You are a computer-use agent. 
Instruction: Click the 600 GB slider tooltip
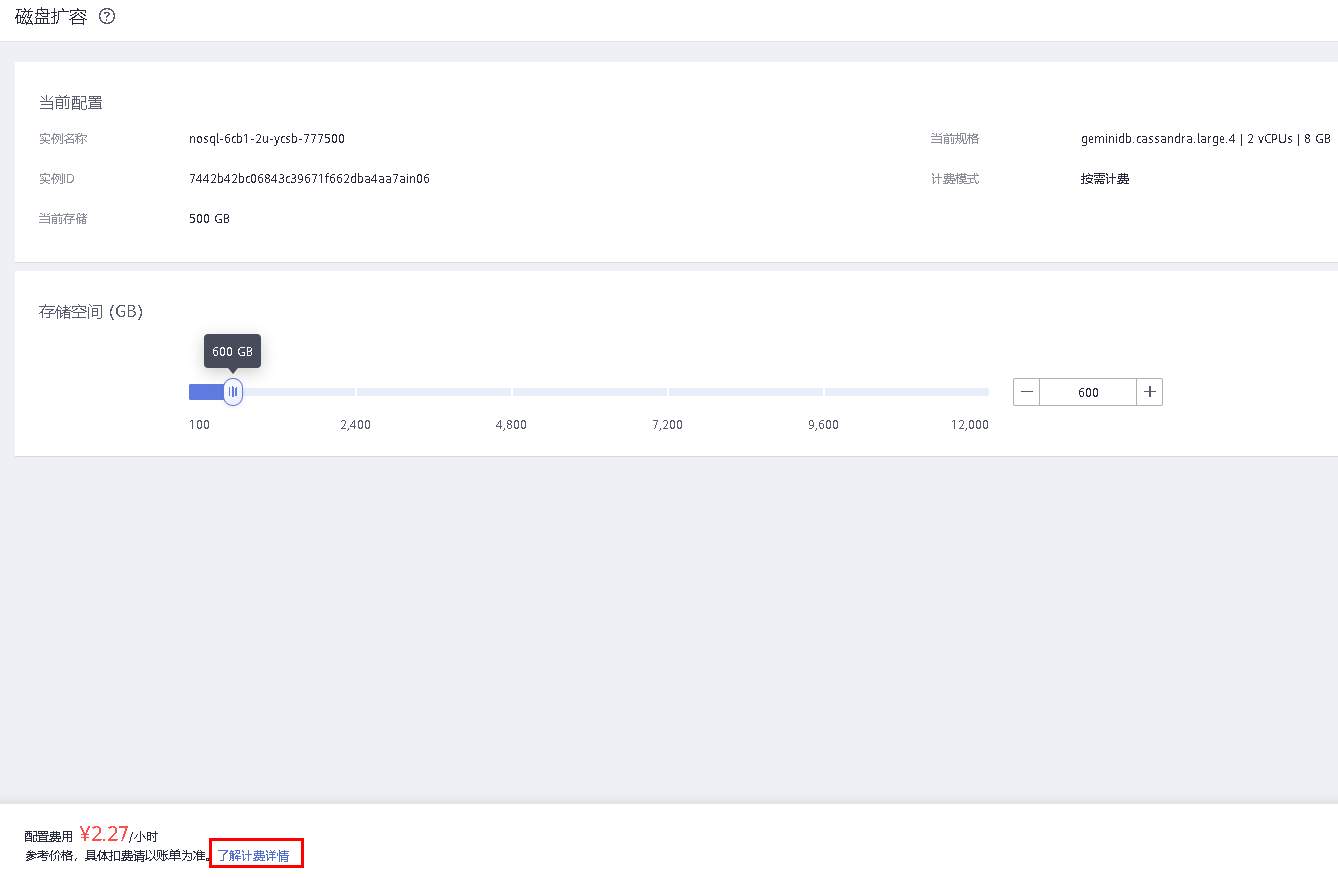pyautogui.click(x=233, y=352)
